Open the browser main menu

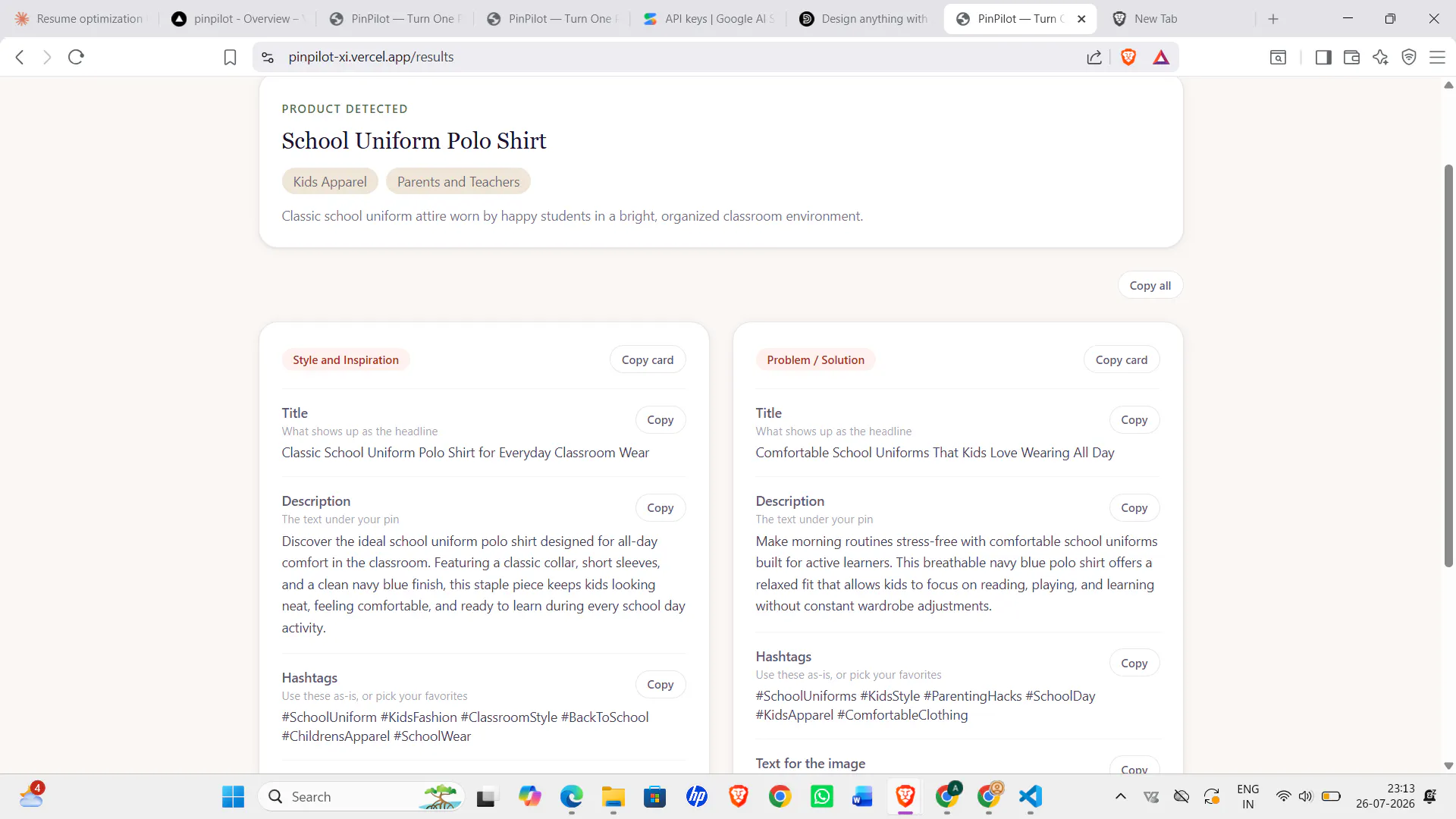coord(1437,57)
